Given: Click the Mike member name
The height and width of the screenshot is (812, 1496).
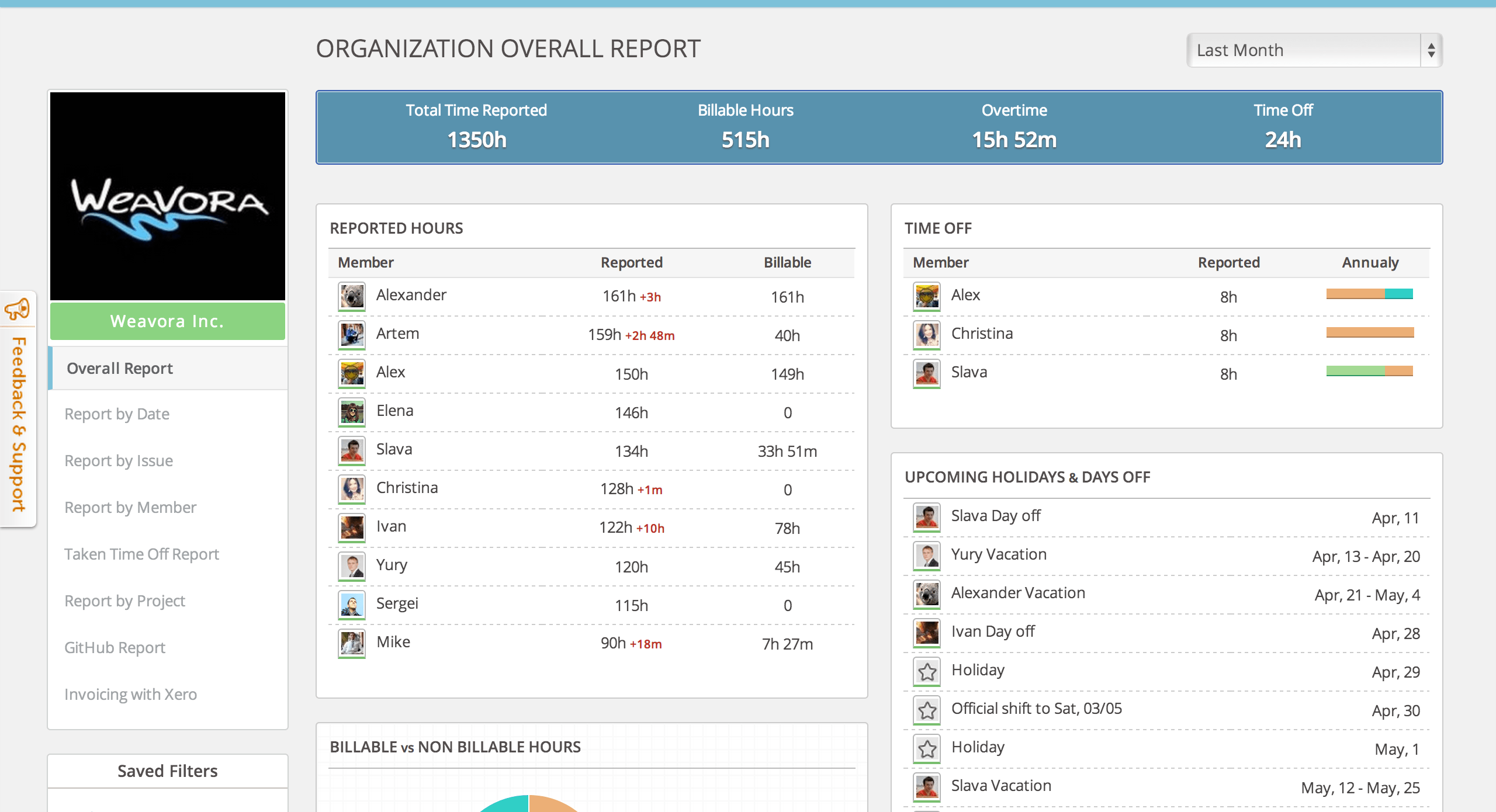Looking at the screenshot, I should (x=393, y=642).
